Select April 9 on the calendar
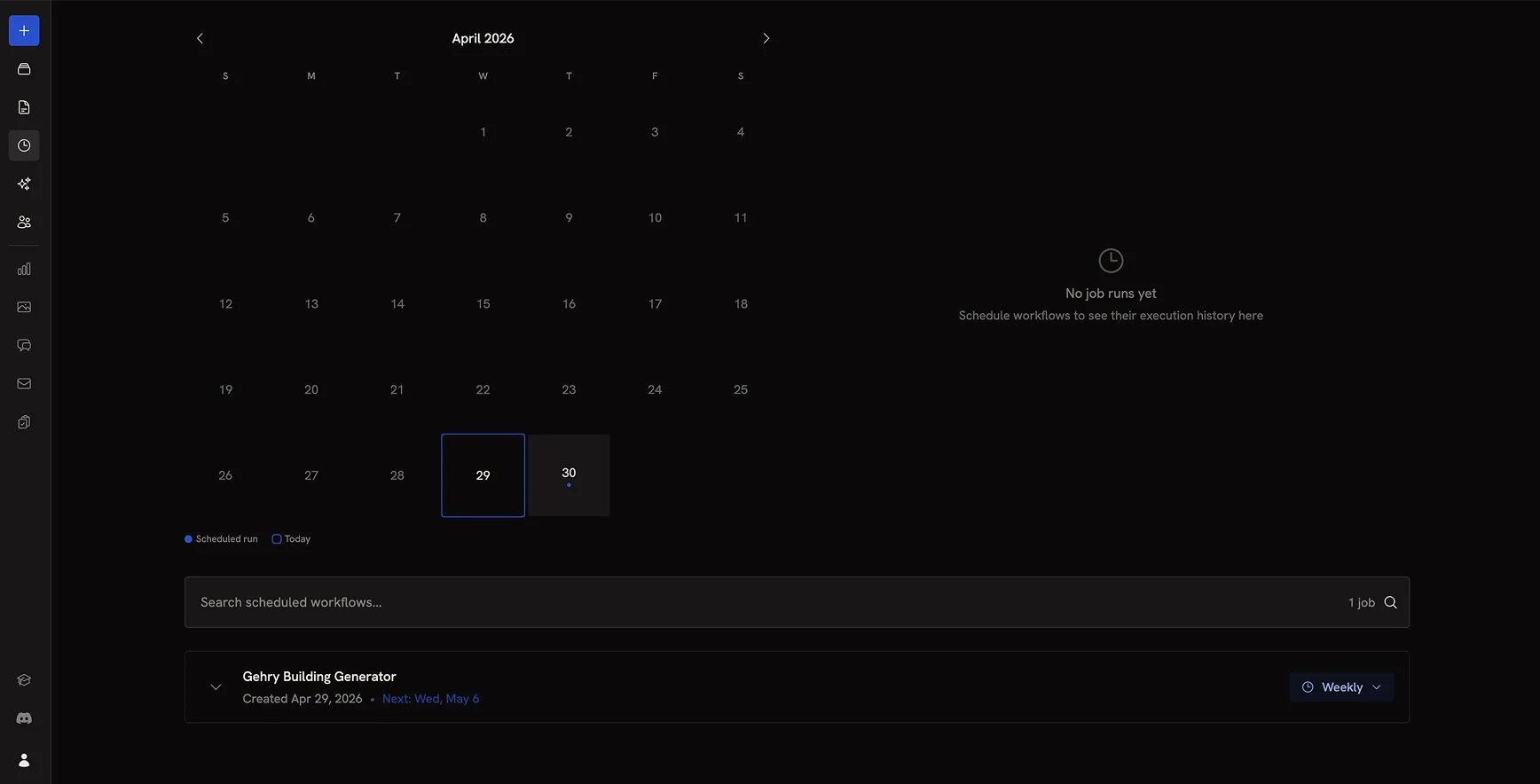1540x784 pixels. pos(569,218)
